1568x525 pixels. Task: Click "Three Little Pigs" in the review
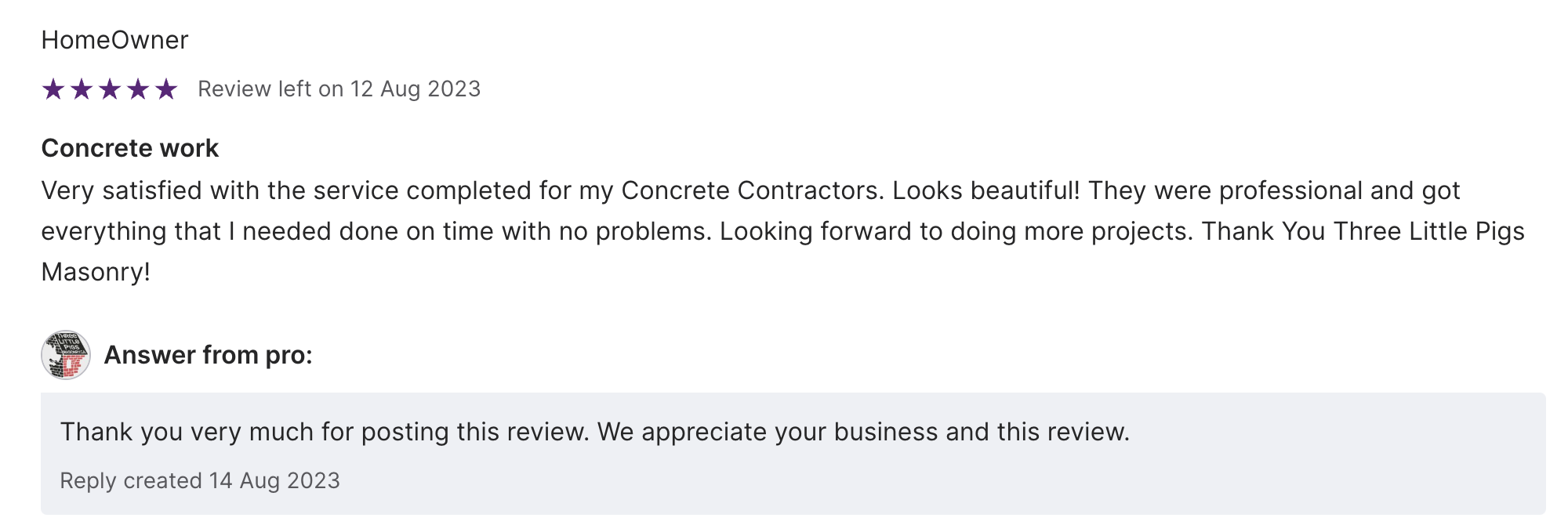tap(1428, 231)
